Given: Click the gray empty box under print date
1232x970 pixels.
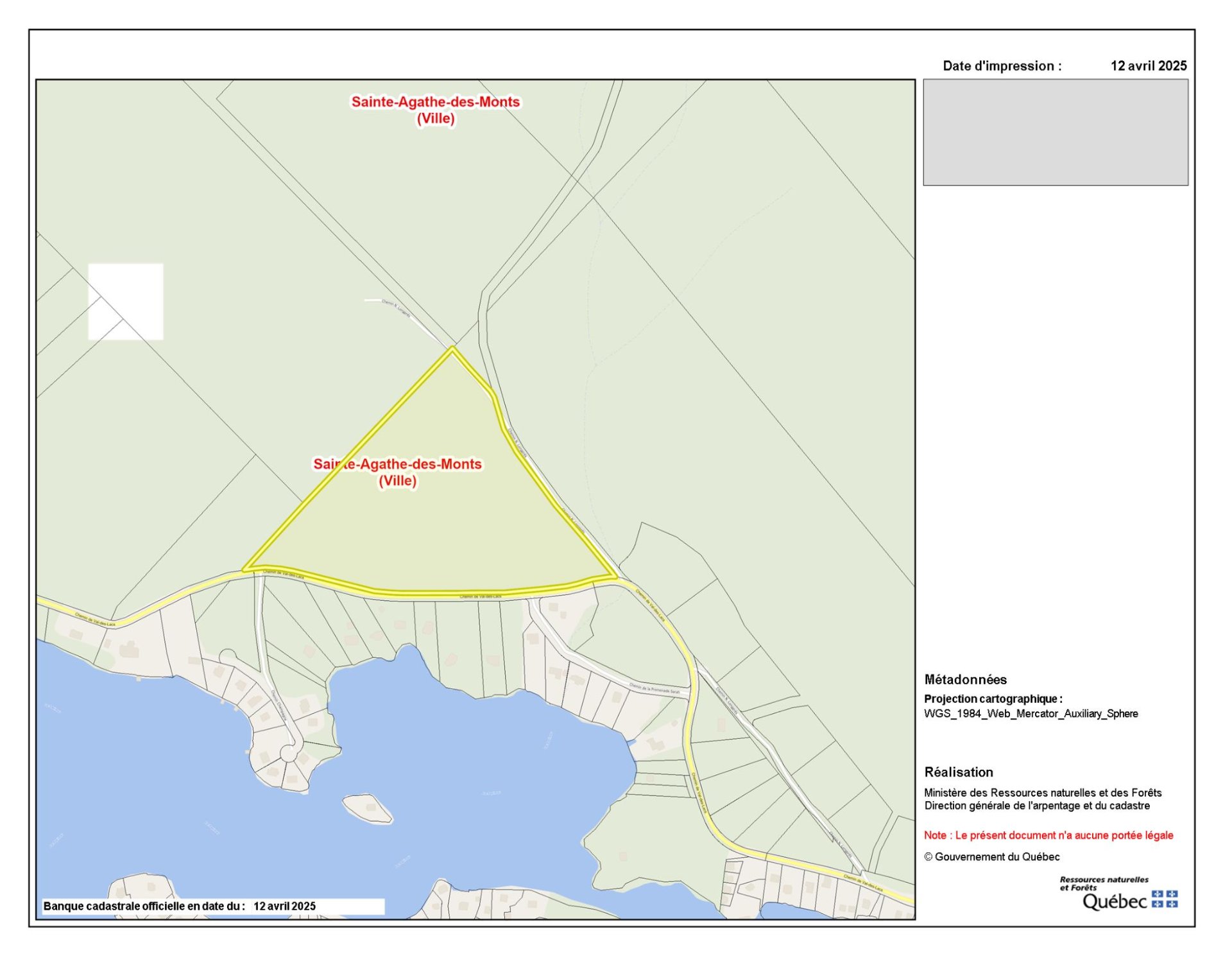Looking at the screenshot, I should point(1056,132).
